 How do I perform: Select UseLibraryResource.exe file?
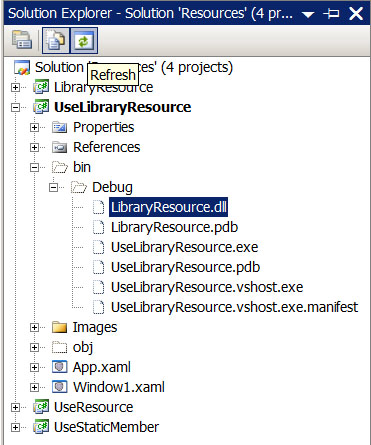[x=184, y=247]
